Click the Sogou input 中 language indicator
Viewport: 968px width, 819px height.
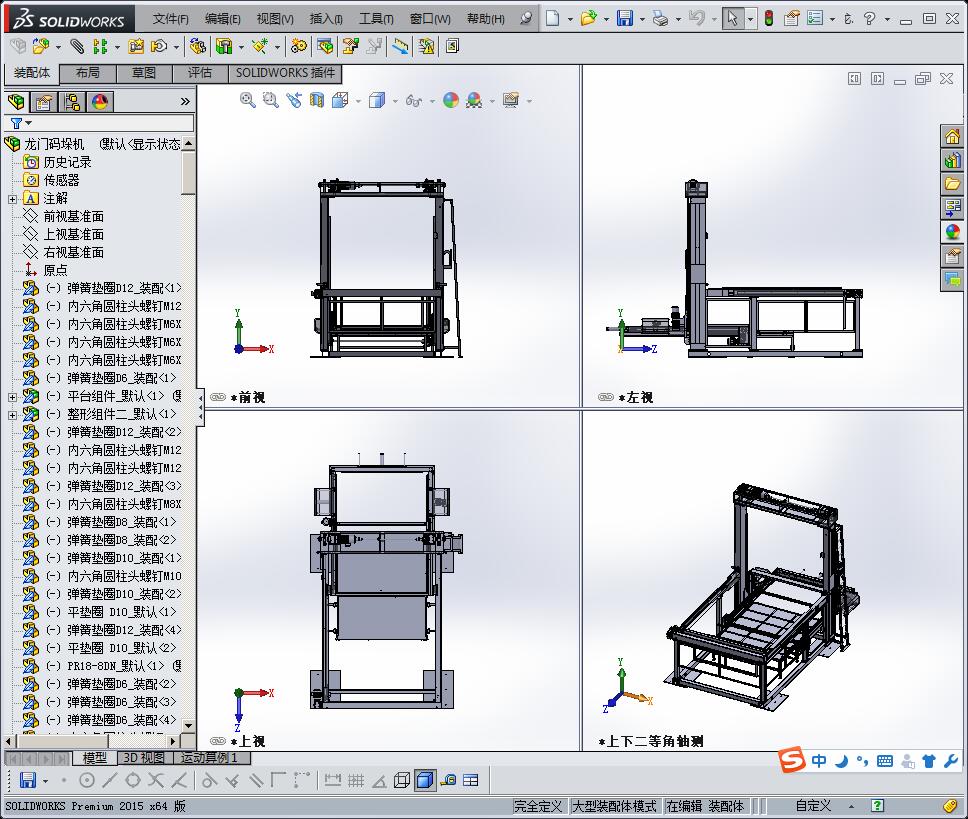tap(819, 761)
